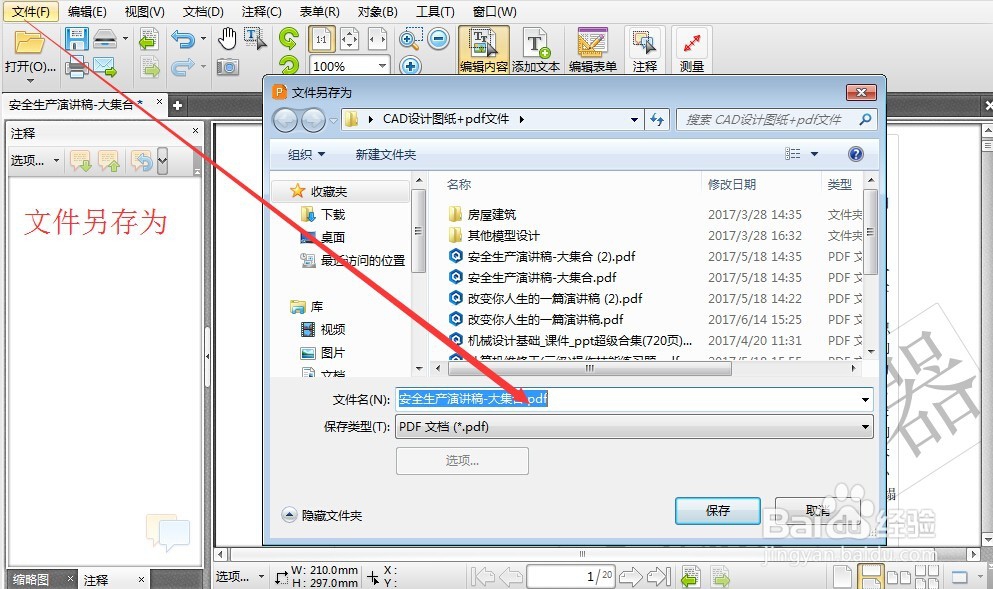Open the 保存类型 file type dropdown

(863, 426)
